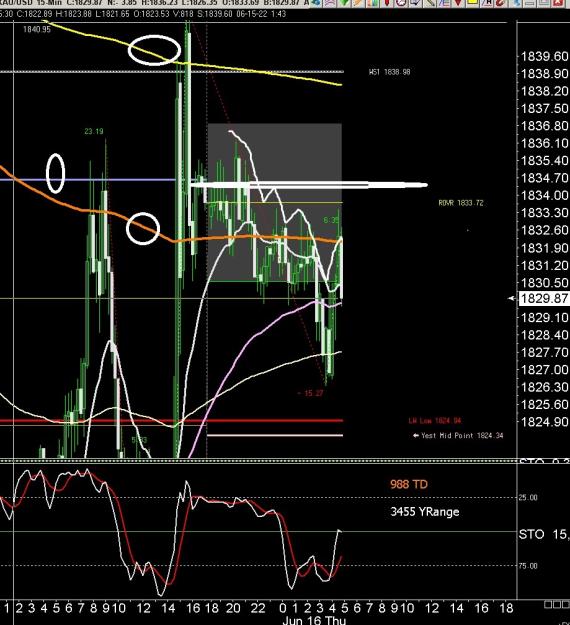Click the middle small box on time axis
This screenshot has width=570, height=625.
tap(558, 605)
